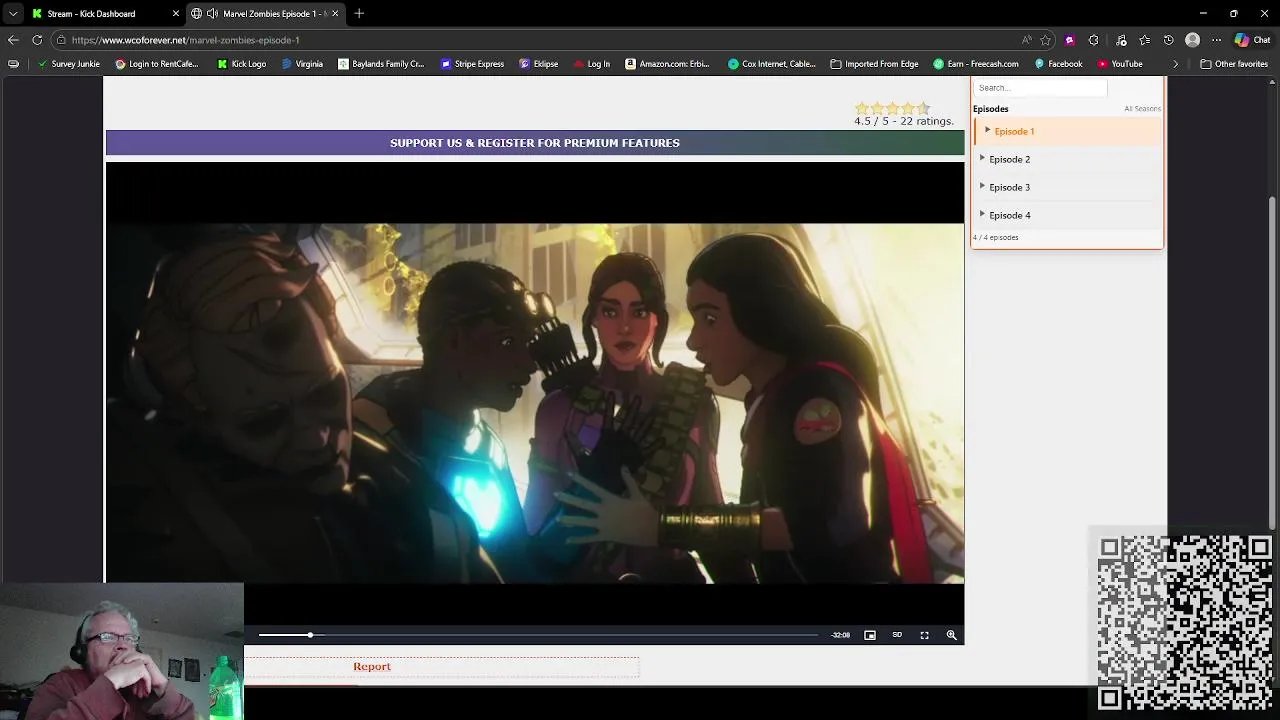Add this page to favorites star

tap(1045, 40)
